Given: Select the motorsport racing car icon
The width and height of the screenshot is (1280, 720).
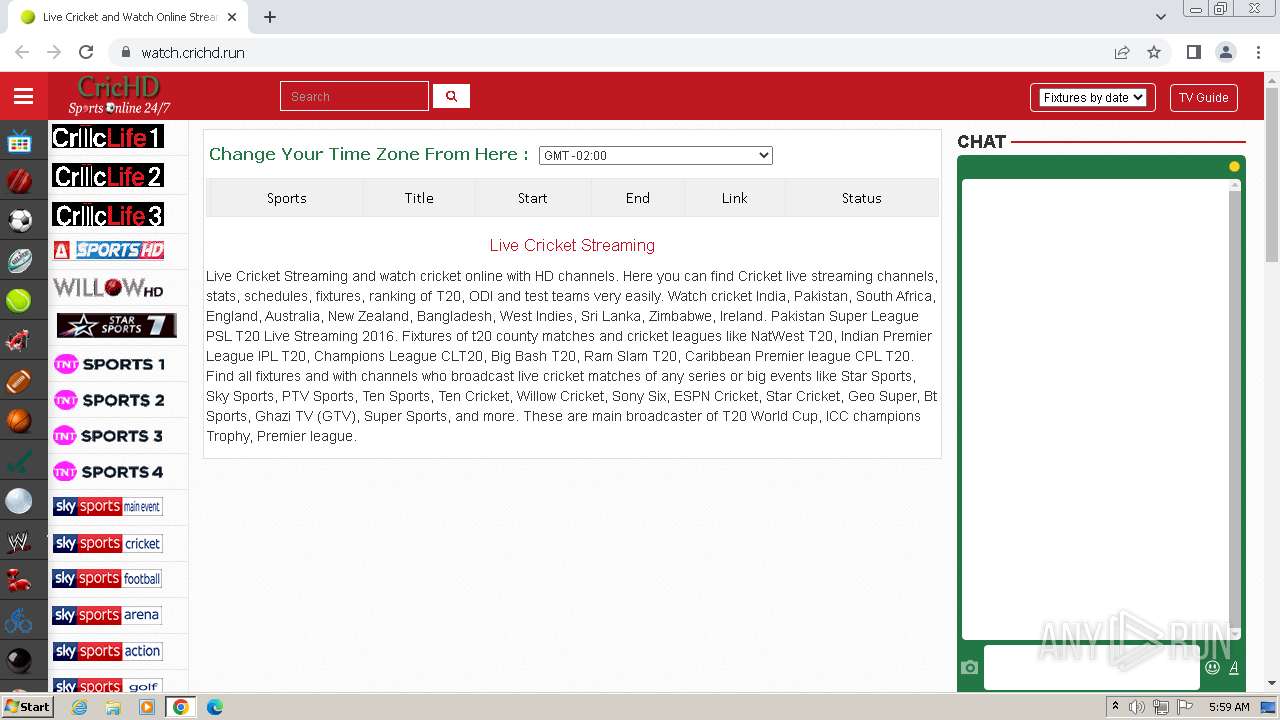Looking at the screenshot, I should [x=19, y=341].
